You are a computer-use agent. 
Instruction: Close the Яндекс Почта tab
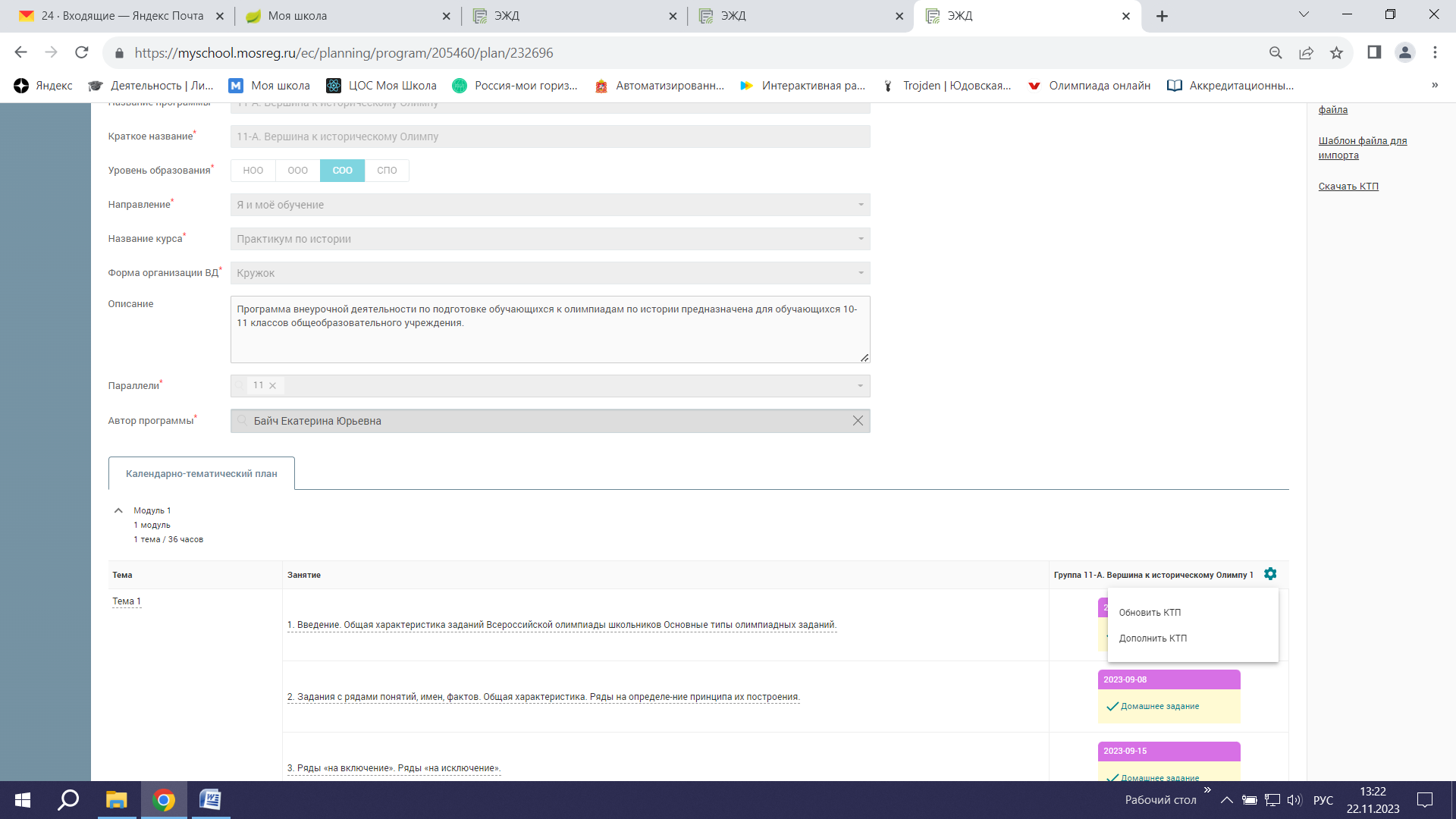(x=220, y=16)
